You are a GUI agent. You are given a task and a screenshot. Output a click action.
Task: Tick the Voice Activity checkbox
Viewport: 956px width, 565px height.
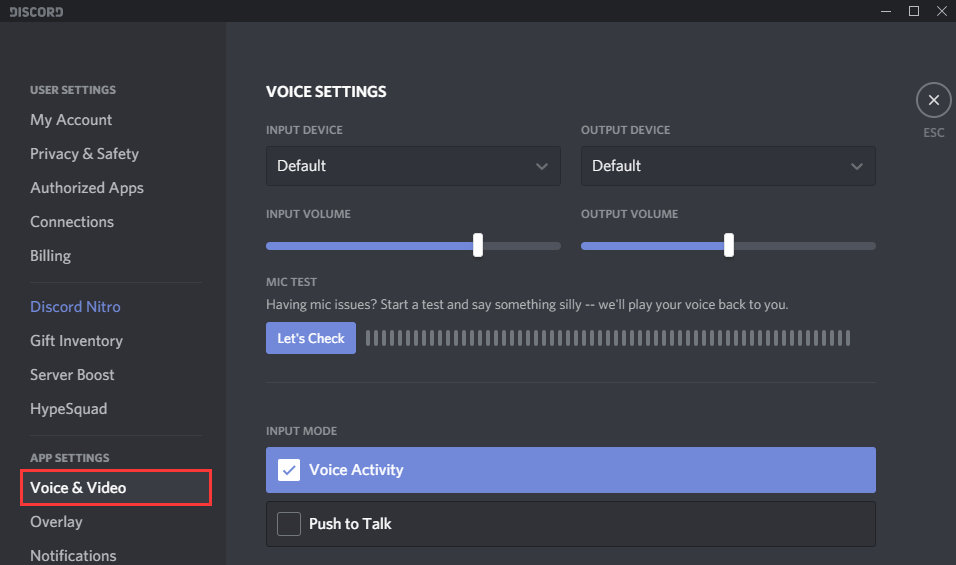point(289,470)
